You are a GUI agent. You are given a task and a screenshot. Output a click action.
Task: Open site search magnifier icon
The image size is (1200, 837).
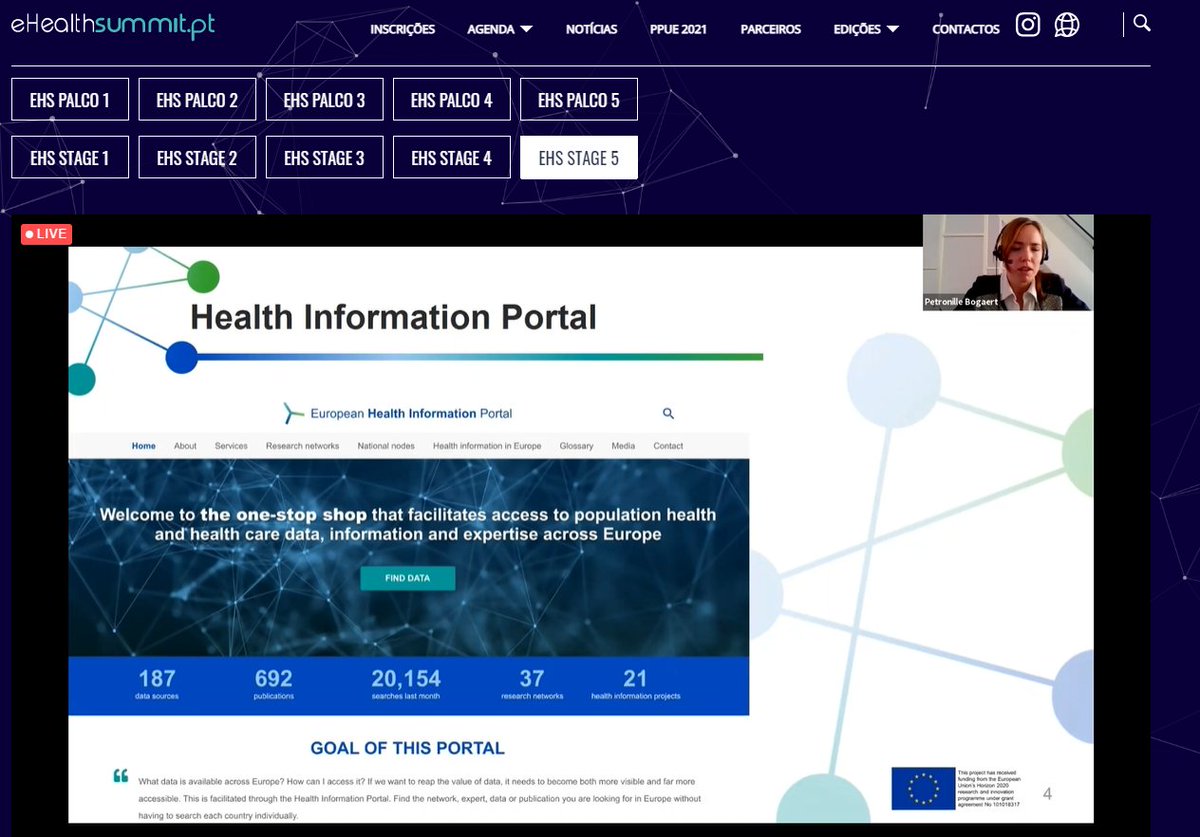click(x=1142, y=23)
